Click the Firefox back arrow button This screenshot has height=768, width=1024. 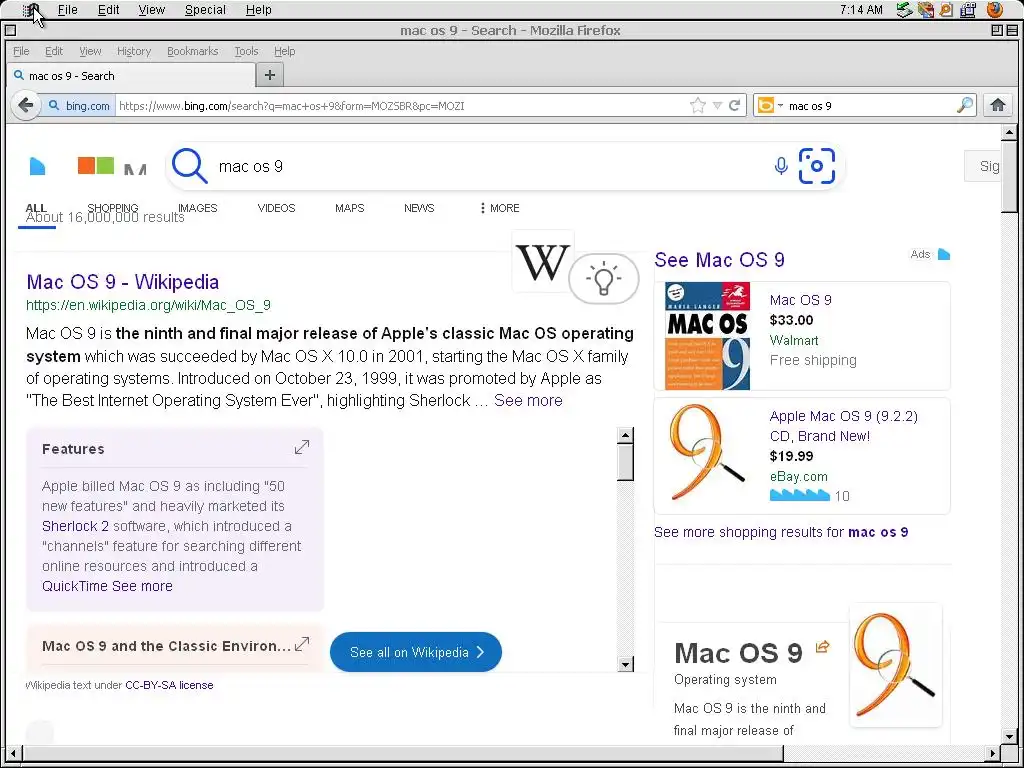pyautogui.click(x=25, y=105)
